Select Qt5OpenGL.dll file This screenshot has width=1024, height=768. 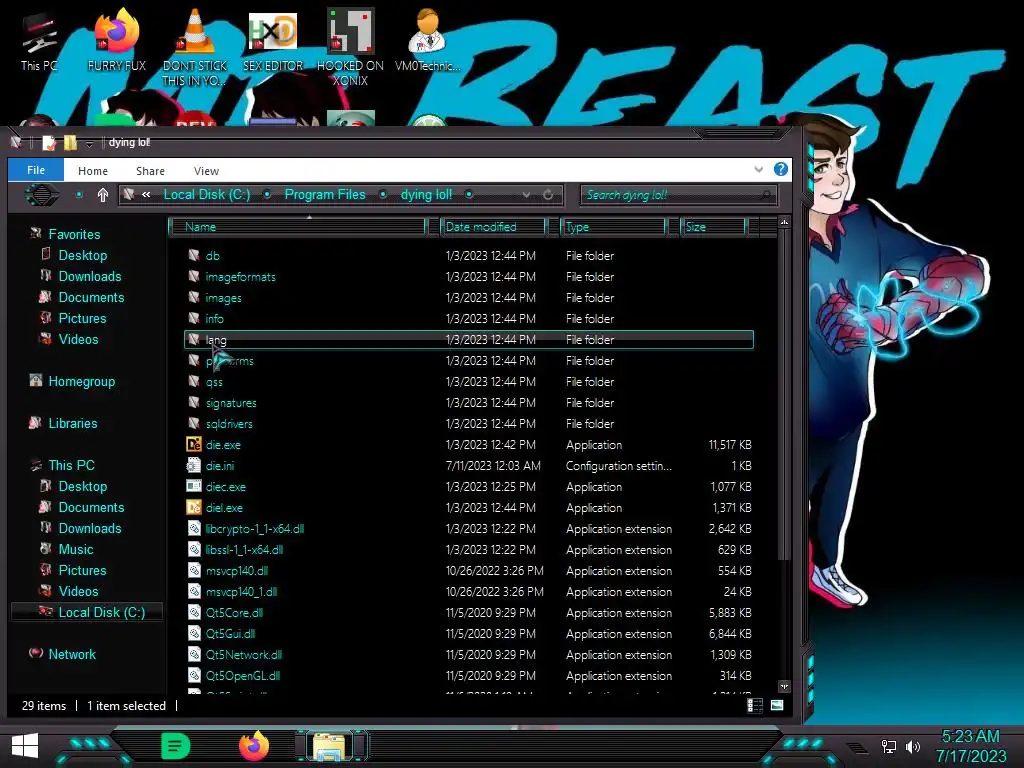242,675
